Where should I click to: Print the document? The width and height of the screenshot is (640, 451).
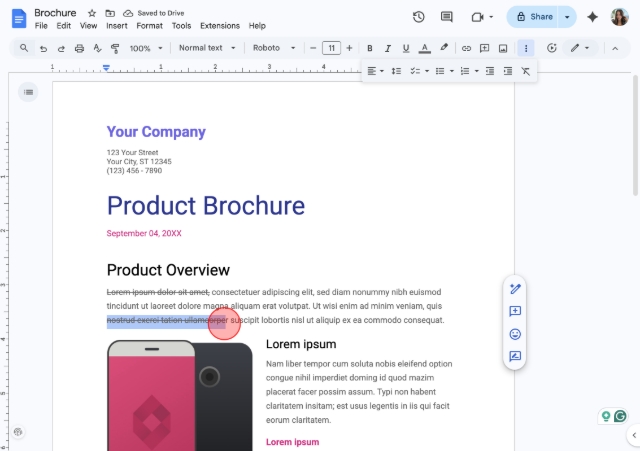[79, 49]
